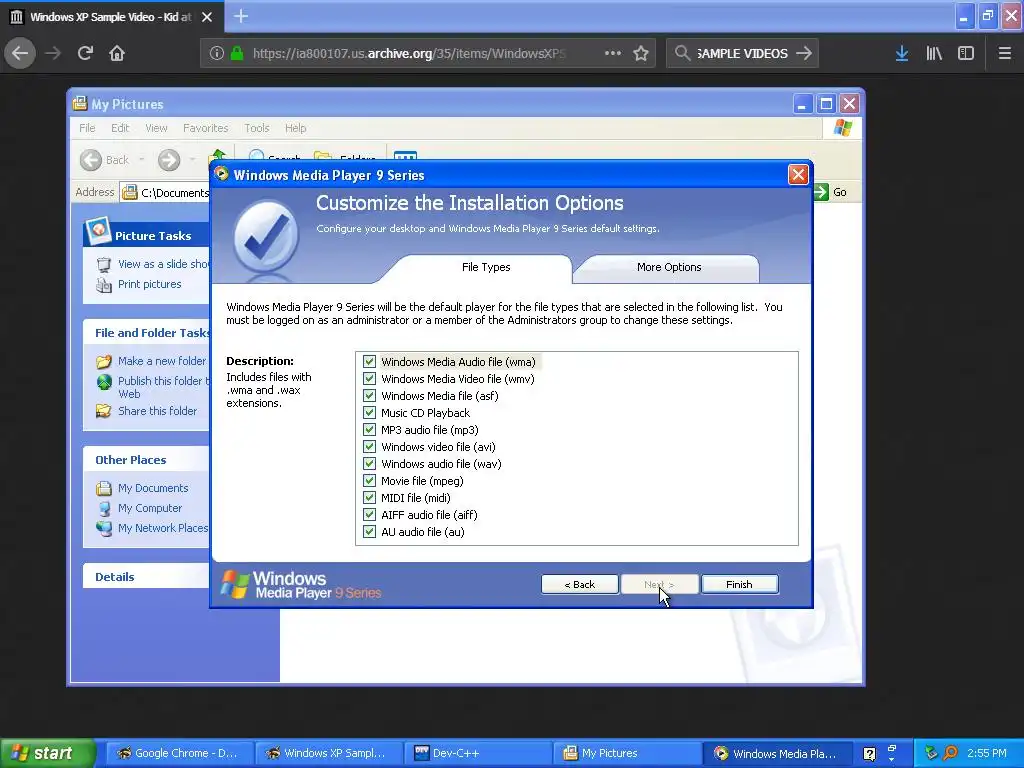Open Back button history dropdown in My Pictures
The image size is (1024, 768).
tap(142, 160)
